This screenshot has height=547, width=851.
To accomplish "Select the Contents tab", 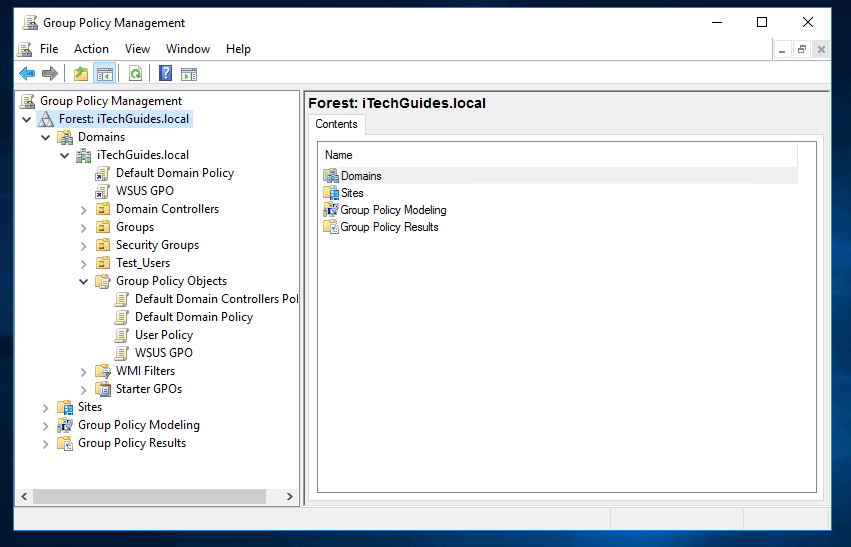I will [x=336, y=124].
